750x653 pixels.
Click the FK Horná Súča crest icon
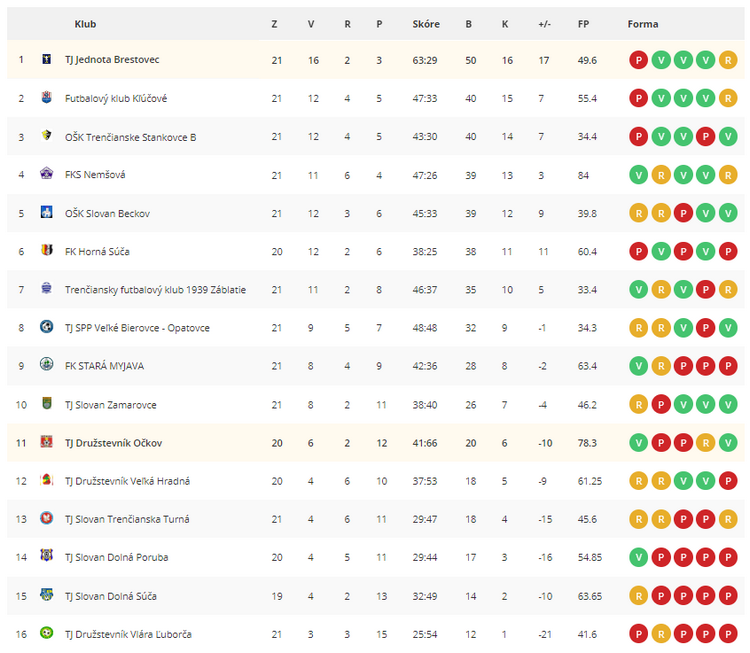(46, 250)
